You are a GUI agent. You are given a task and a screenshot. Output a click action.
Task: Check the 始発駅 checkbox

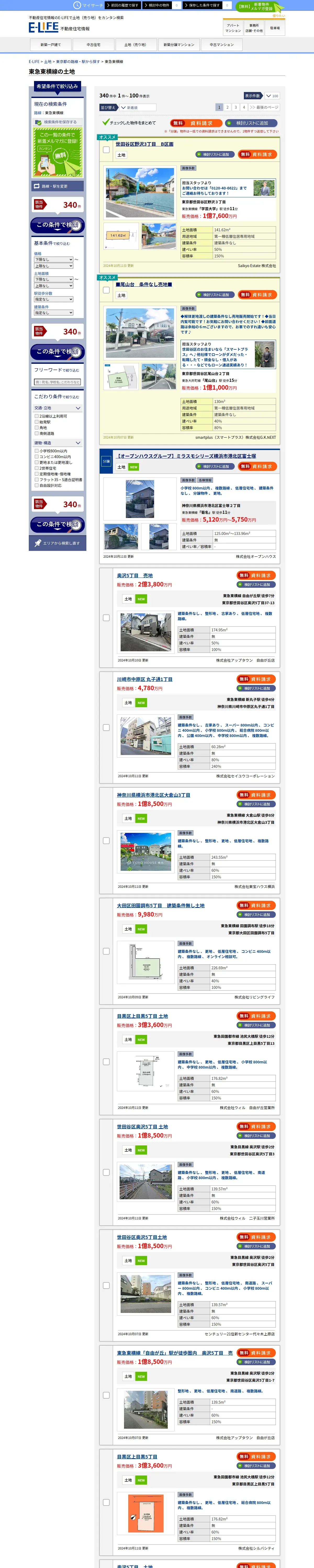[x=37, y=422]
